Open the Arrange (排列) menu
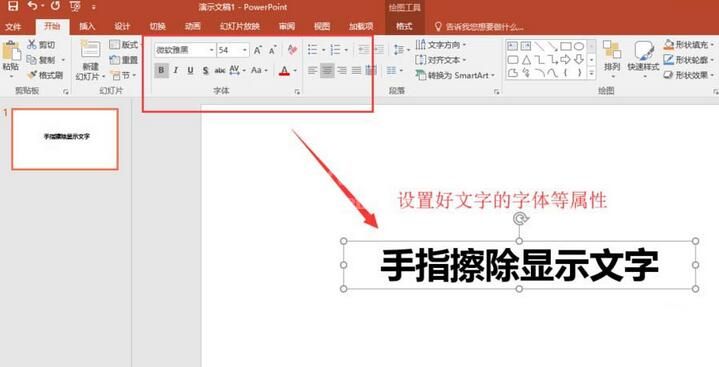Screen dimensions: 719x367 612,60
